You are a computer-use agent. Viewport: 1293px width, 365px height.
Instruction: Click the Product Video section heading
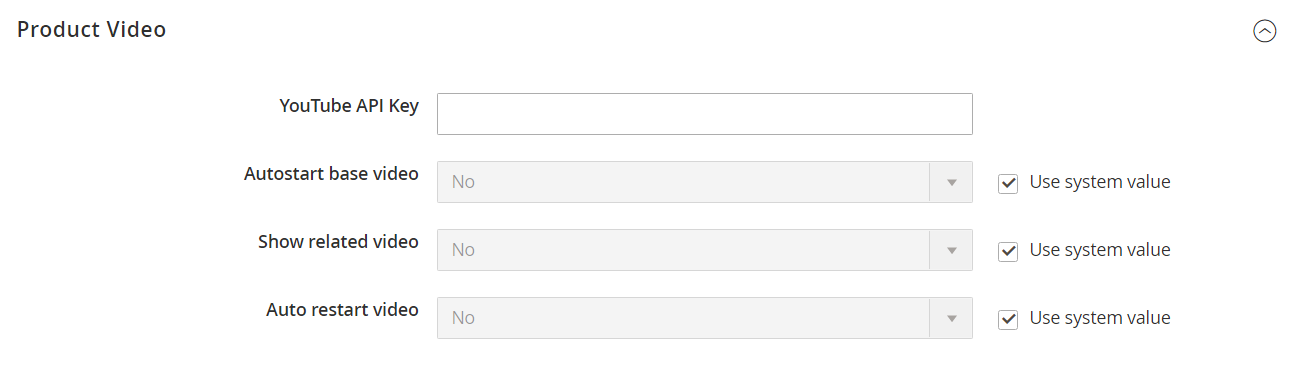(x=92, y=30)
